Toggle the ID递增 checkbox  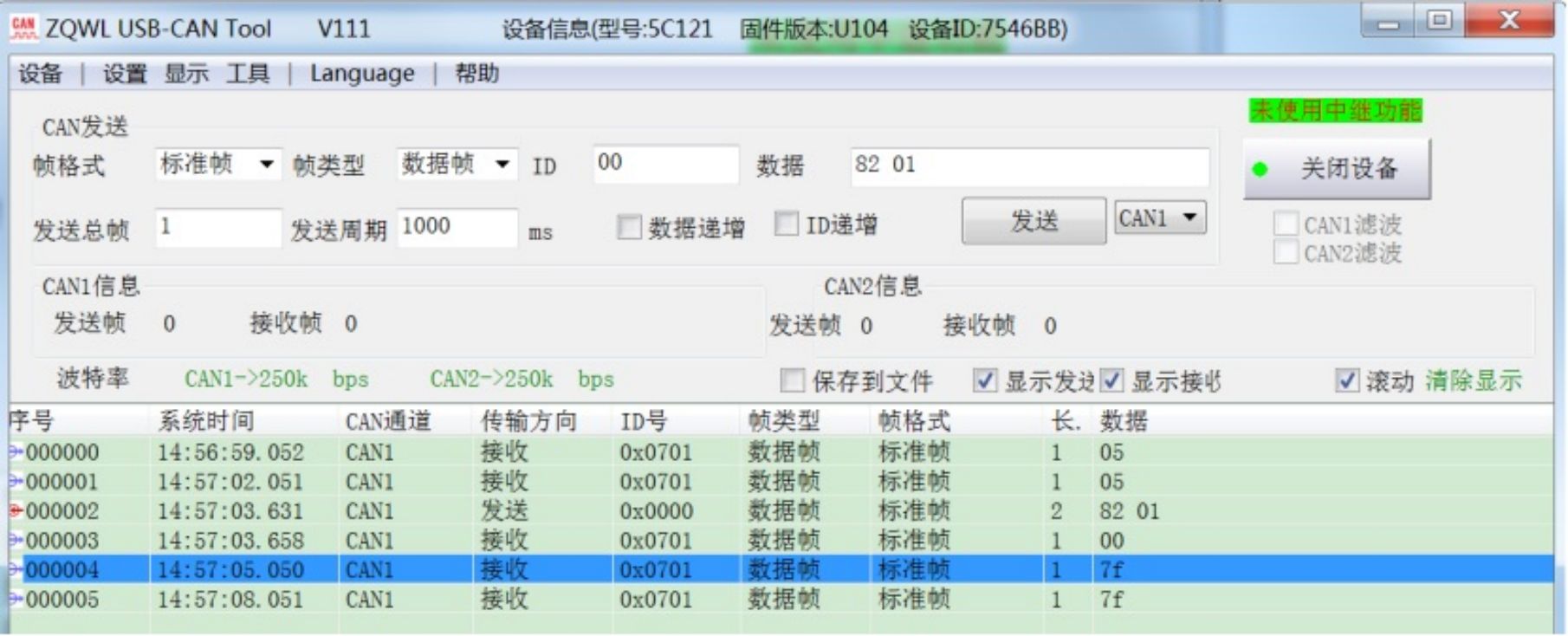[x=786, y=224]
